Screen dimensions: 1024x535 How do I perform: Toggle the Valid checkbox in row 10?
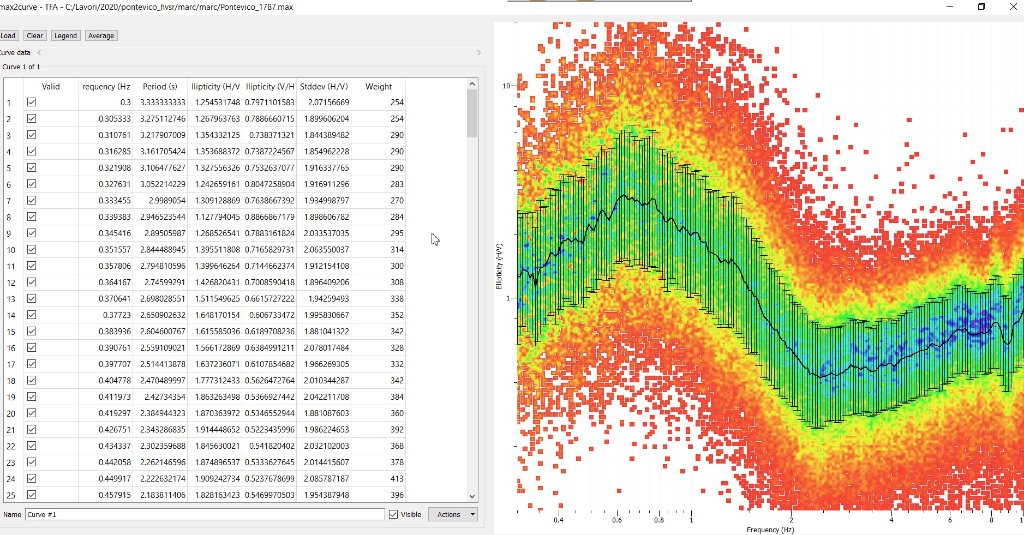pyautogui.click(x=31, y=249)
